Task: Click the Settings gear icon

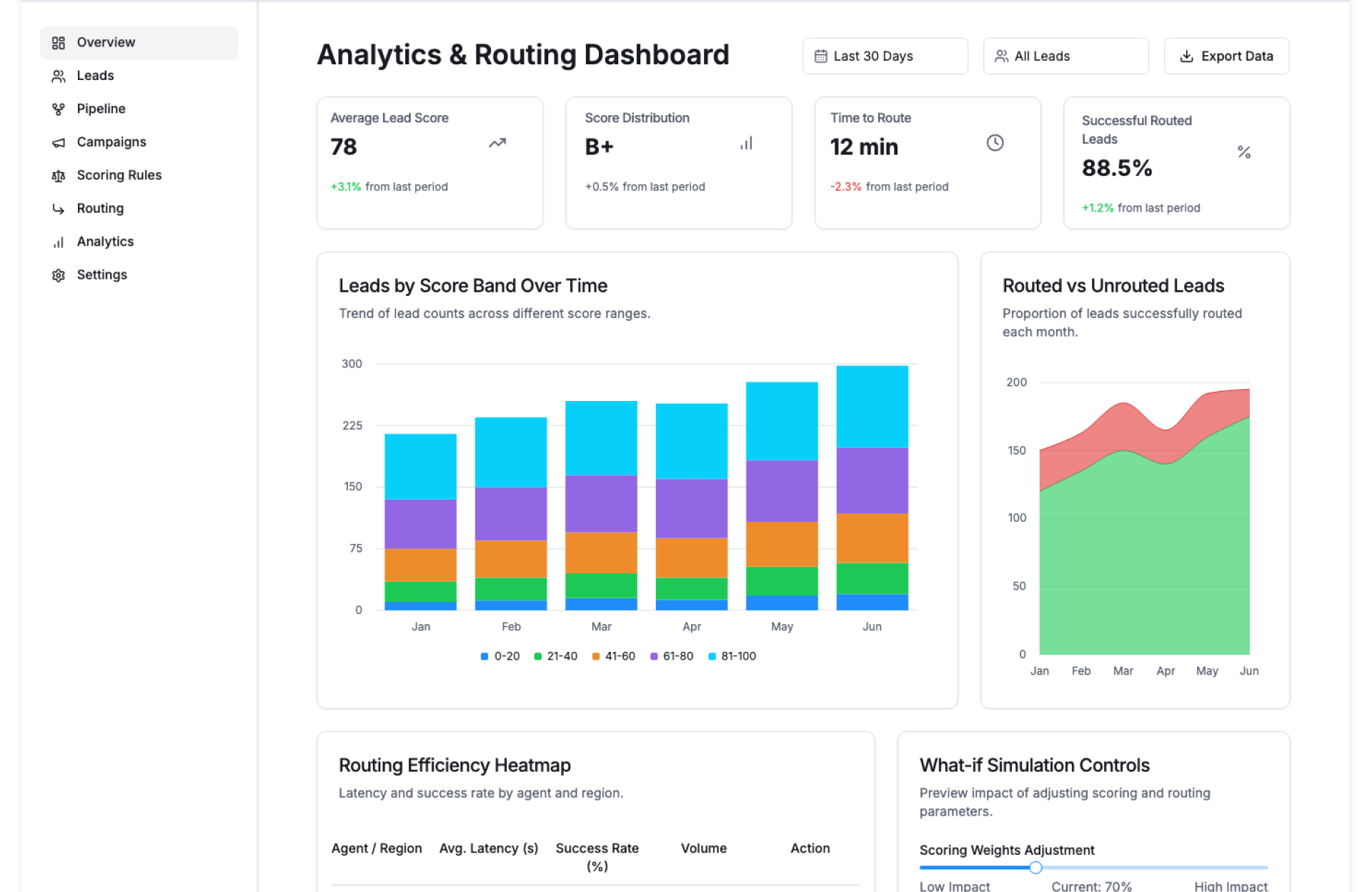Action: pyautogui.click(x=59, y=275)
